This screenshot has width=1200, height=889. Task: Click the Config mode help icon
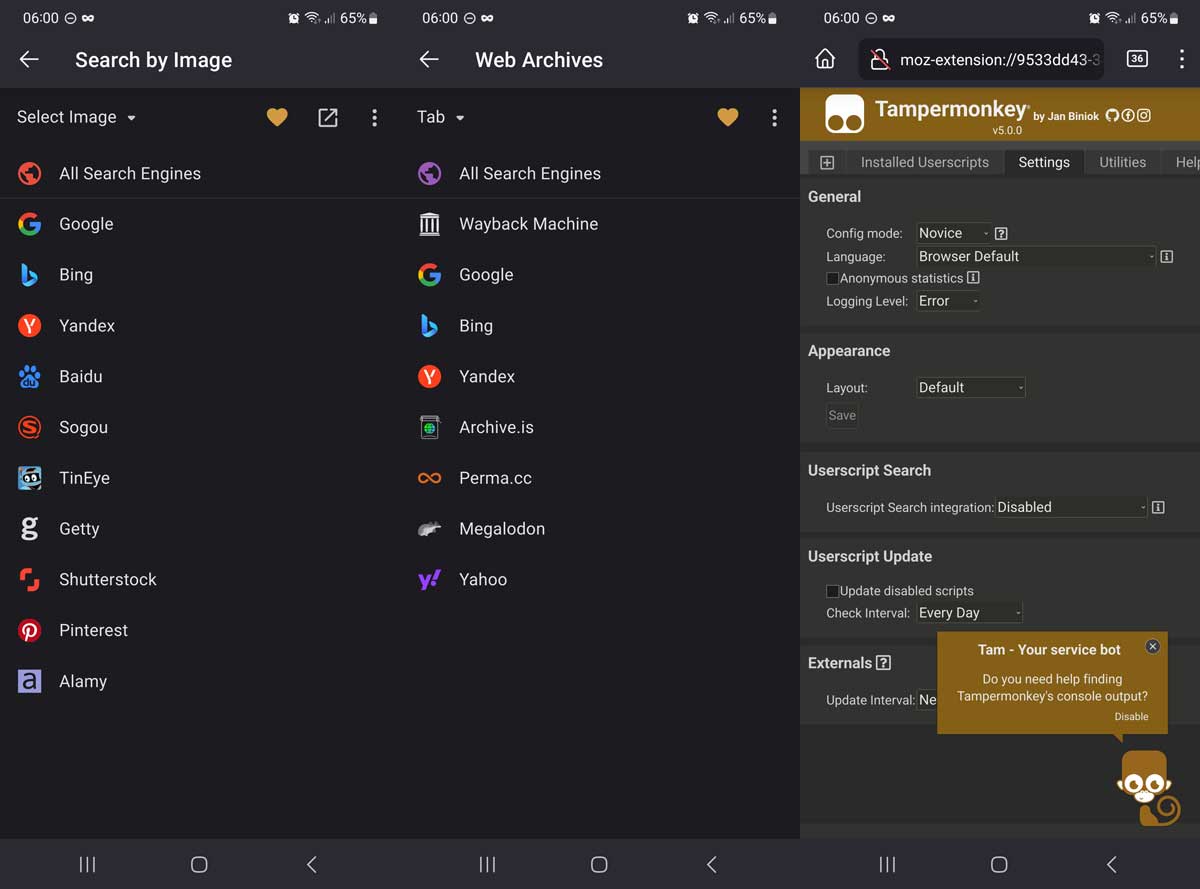click(1001, 234)
